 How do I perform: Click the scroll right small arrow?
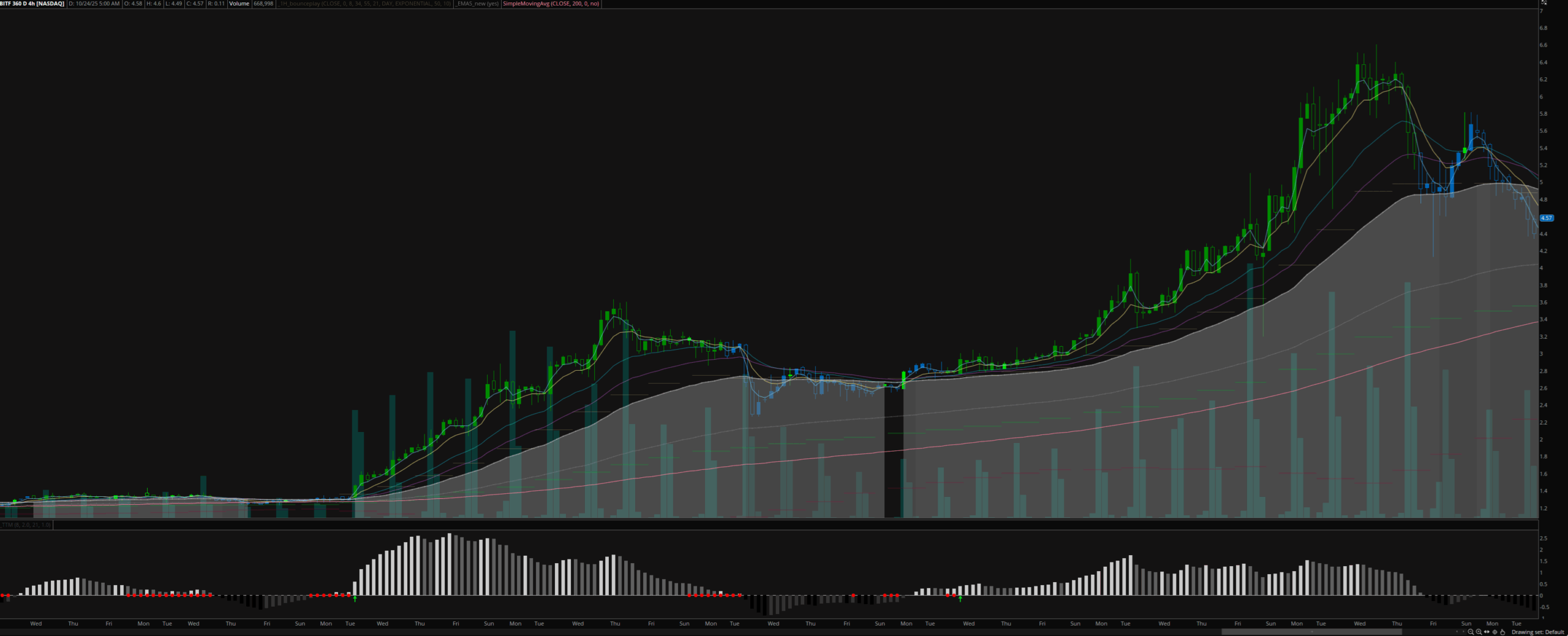(x=1463, y=632)
